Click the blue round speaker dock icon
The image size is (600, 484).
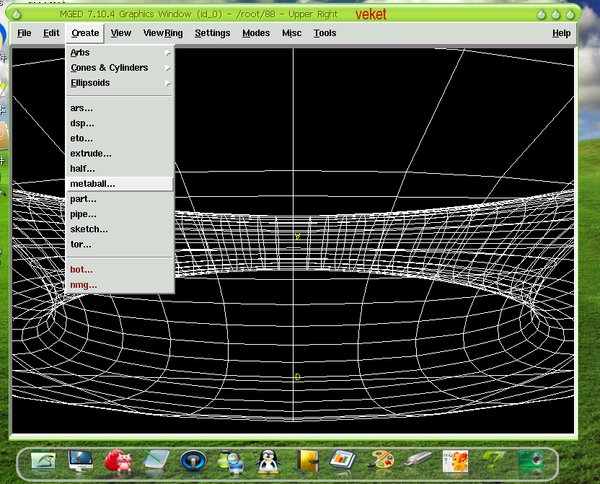coord(193,460)
